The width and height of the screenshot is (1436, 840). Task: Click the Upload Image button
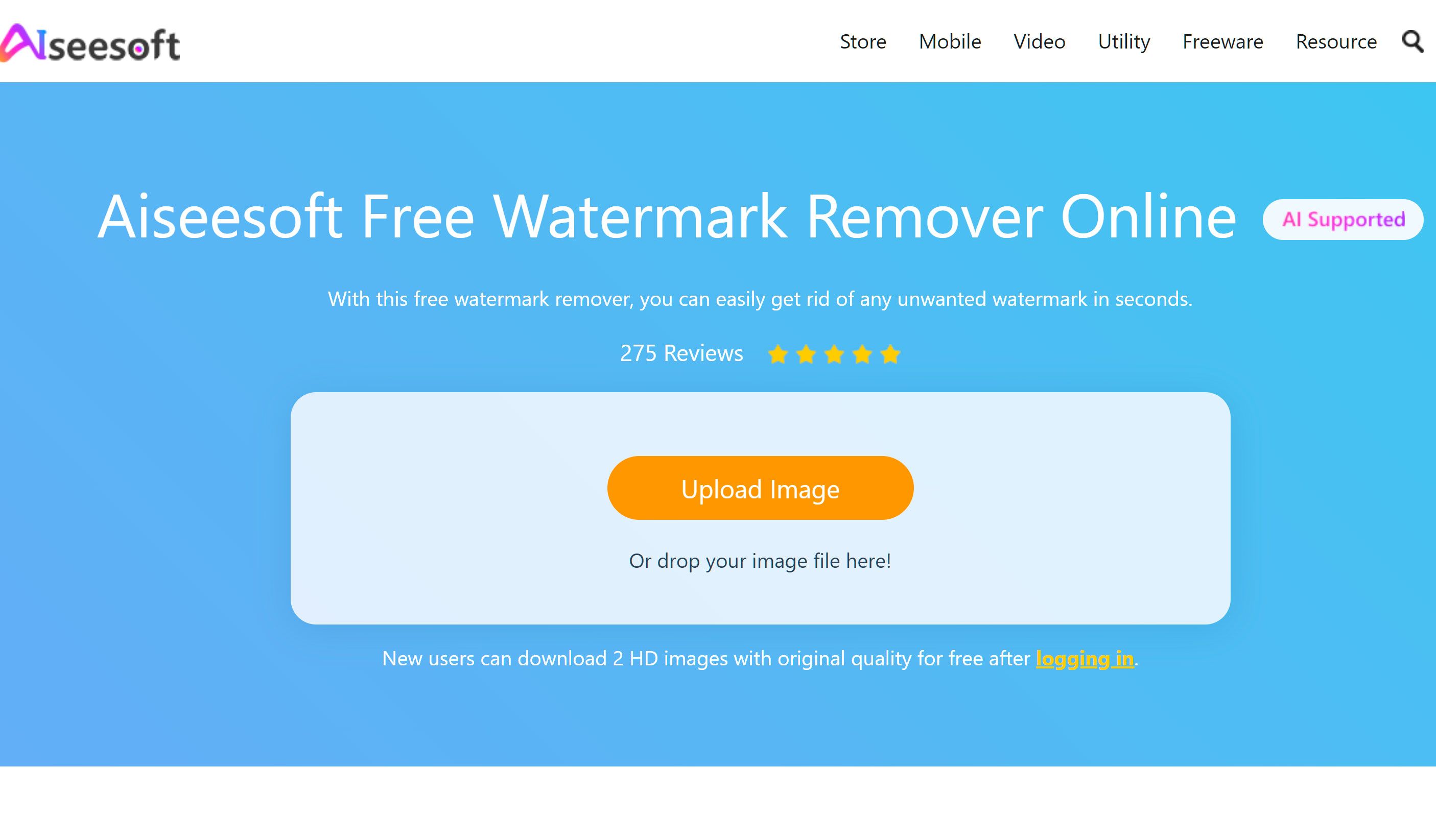click(760, 488)
